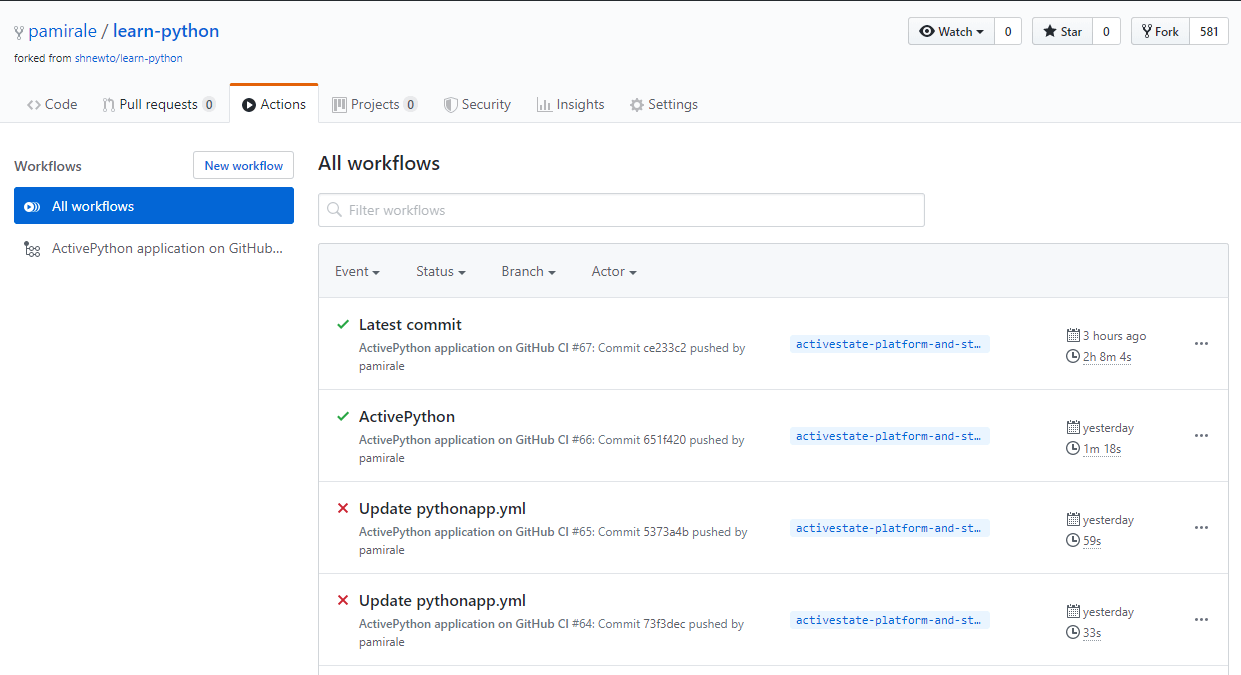Click the 2h 8m 4s duration

1107,357
